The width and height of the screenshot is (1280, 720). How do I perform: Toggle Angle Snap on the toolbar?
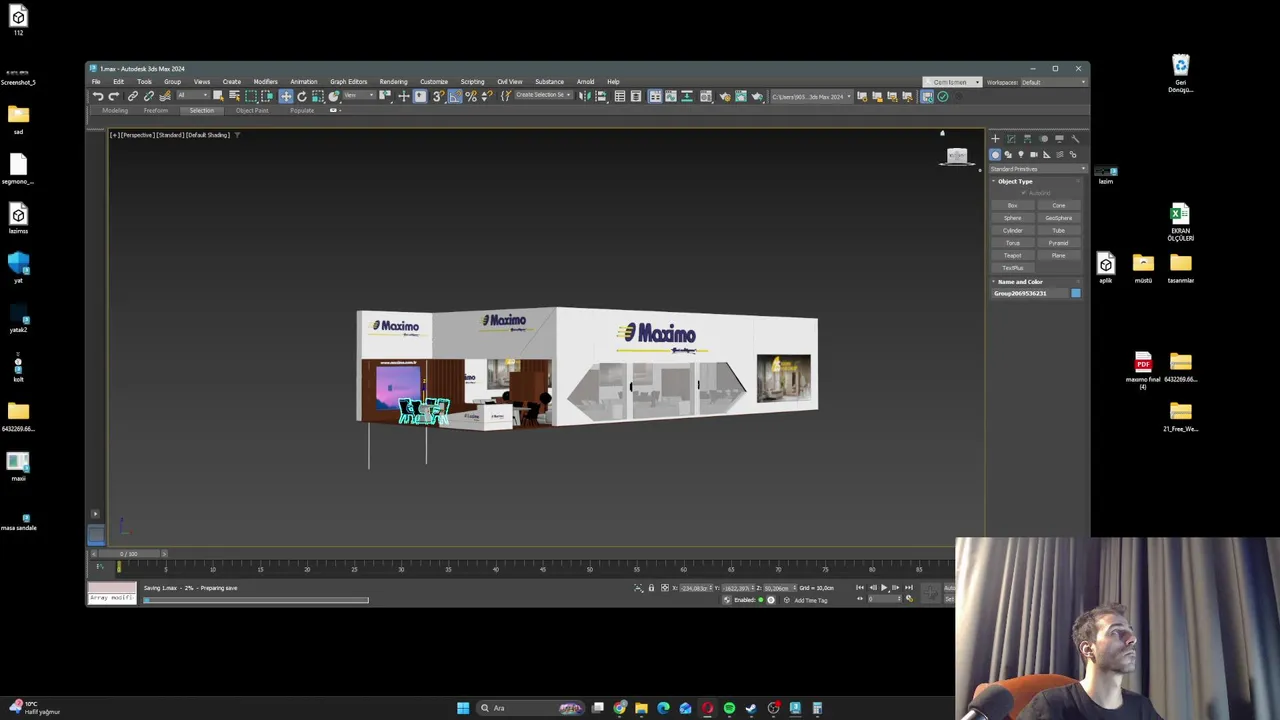pyautogui.click(x=454, y=96)
